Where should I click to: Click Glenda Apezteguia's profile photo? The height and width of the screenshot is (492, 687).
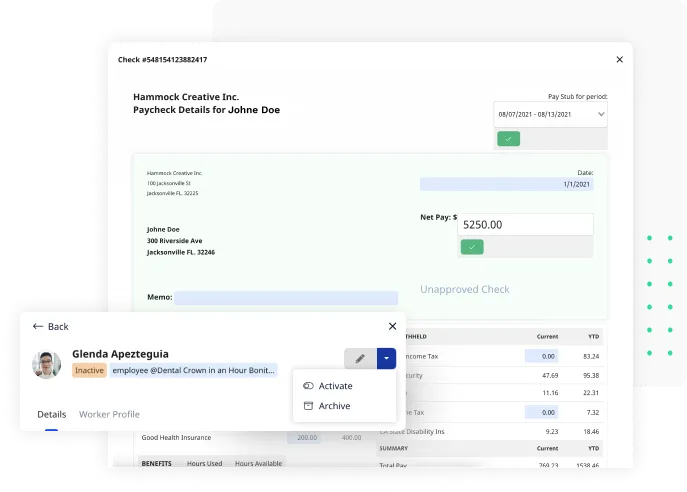[46, 365]
